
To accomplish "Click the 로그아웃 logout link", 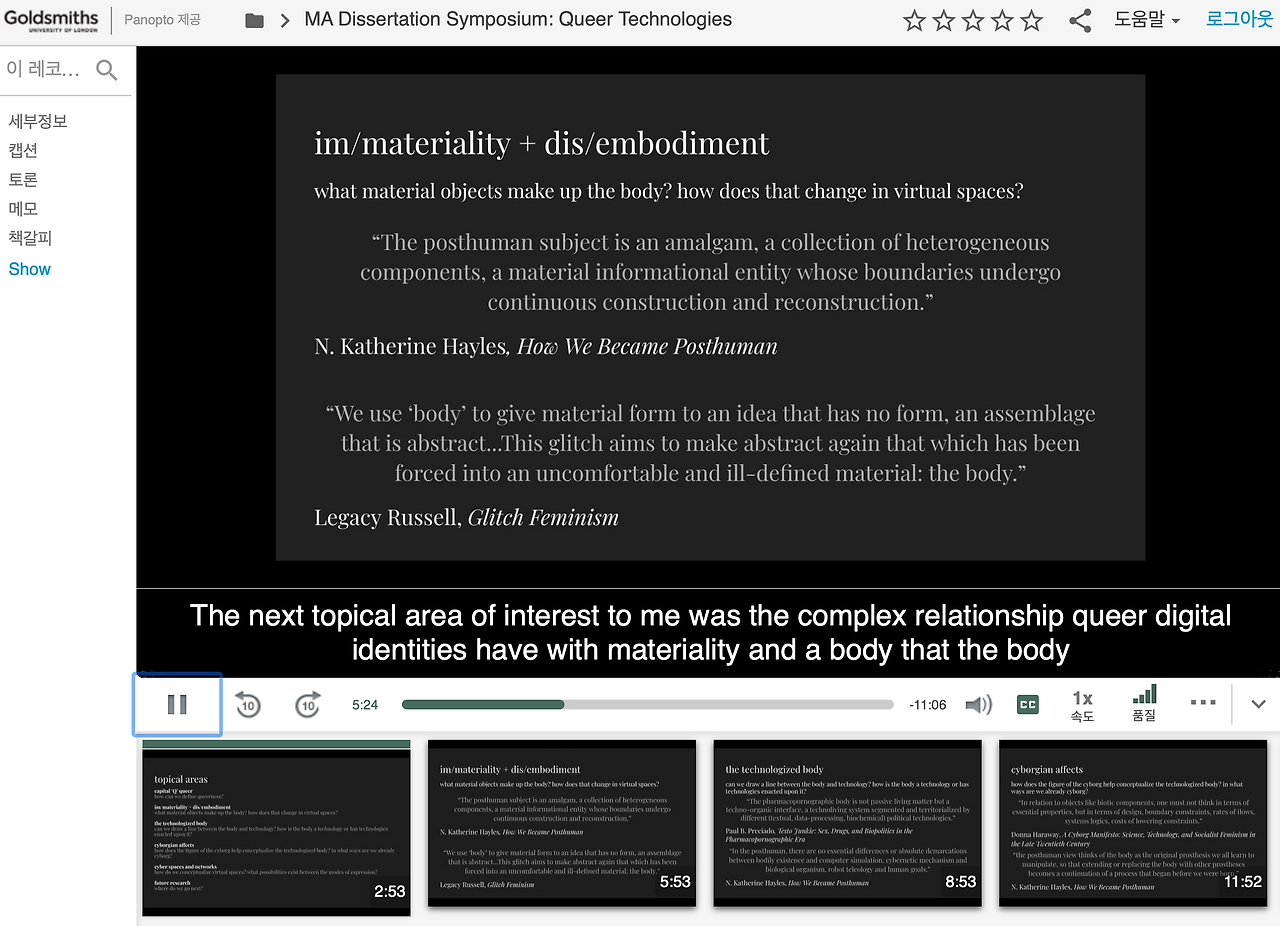I will [1240, 19].
